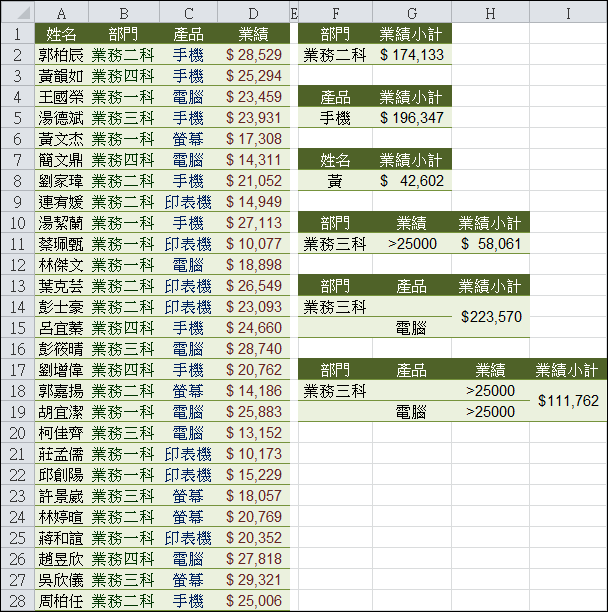608x612 pixels.
Task: Select criteria cell 手機 in F5
Action: [x=335, y=118]
